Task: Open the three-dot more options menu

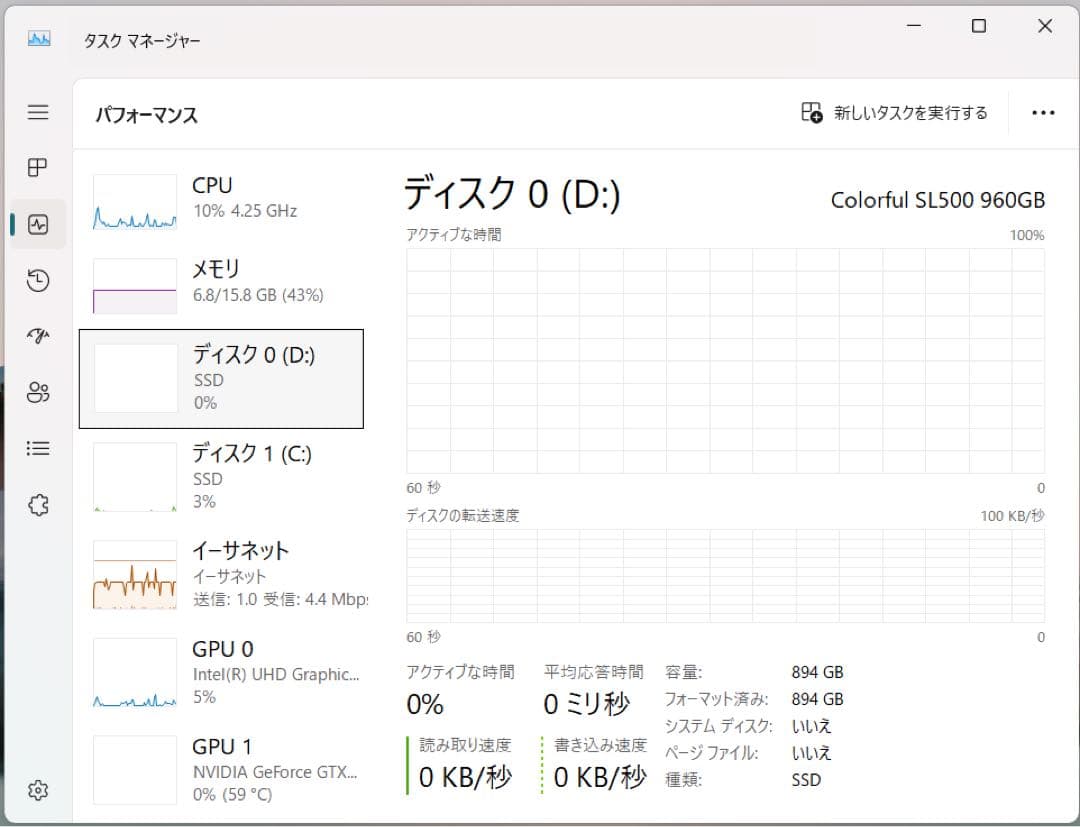Action: click(1044, 112)
